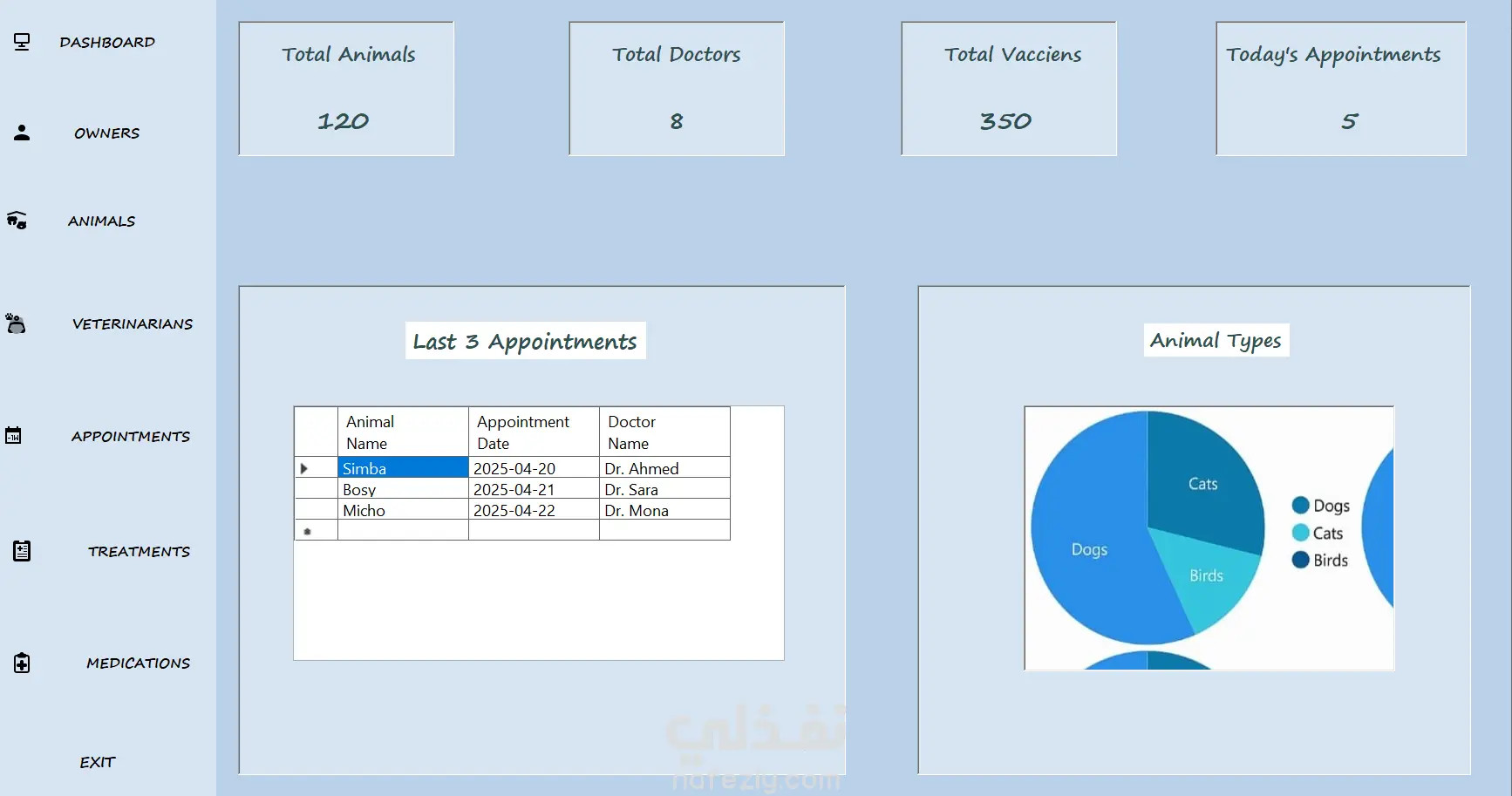The height and width of the screenshot is (796, 1512).
Task: Click the Dogs slice of the pie chart
Action: (1090, 549)
